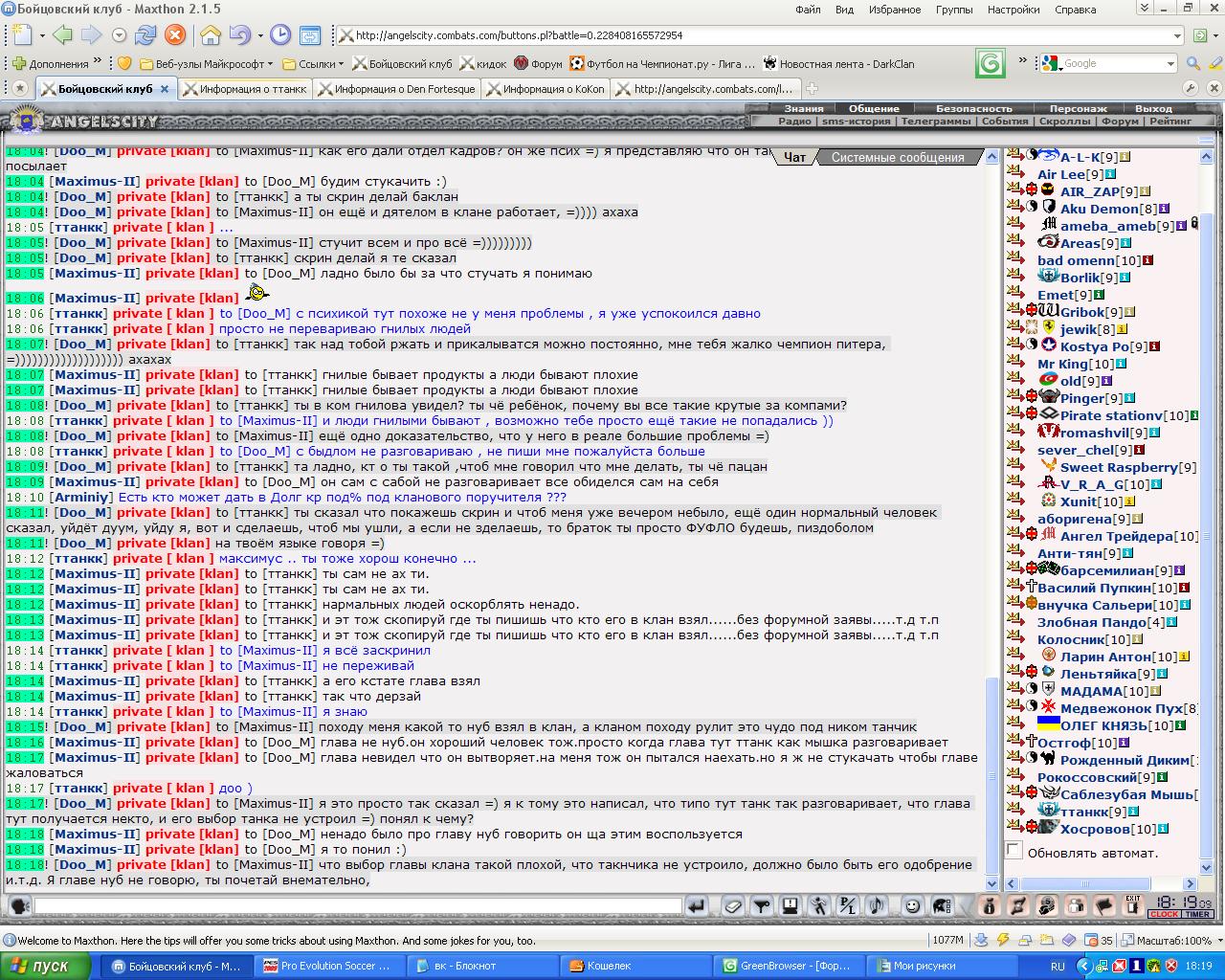This screenshot has height=980, width=1225.
Task: Expand the address bar URL dropdown
Action: (x=1177, y=35)
